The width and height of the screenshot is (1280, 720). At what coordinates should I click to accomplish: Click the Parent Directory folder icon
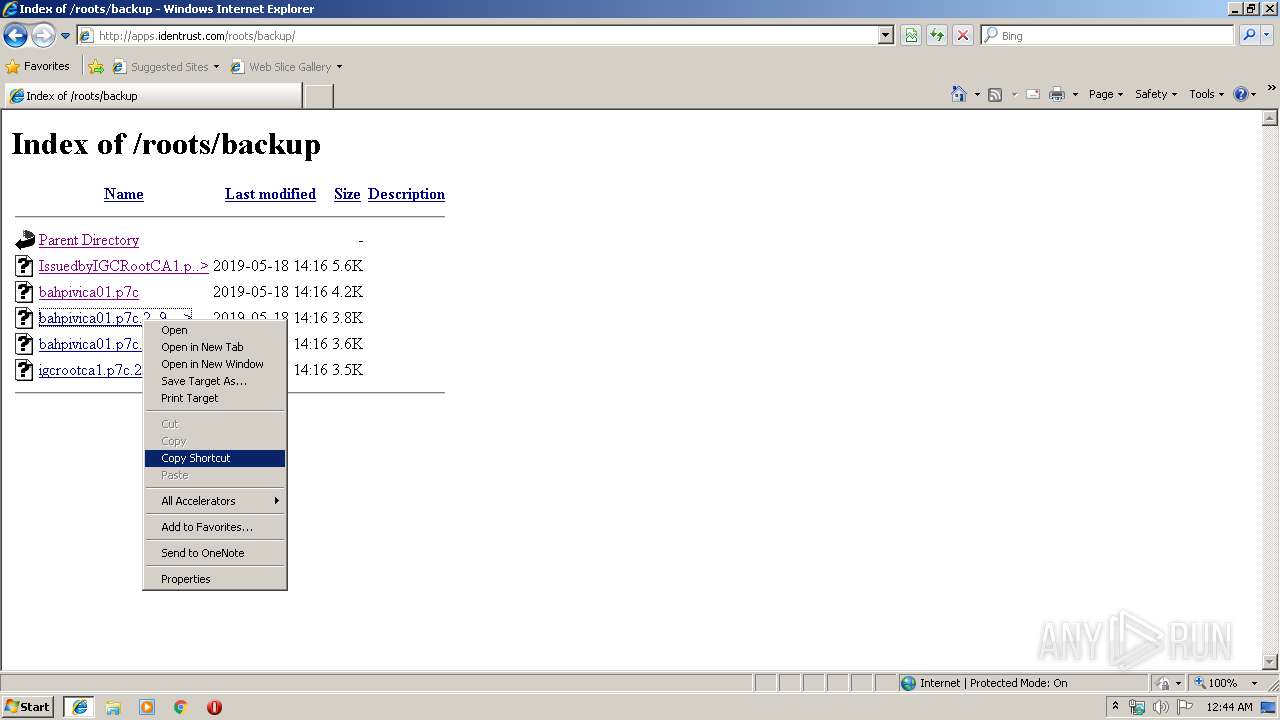[x=25, y=240]
